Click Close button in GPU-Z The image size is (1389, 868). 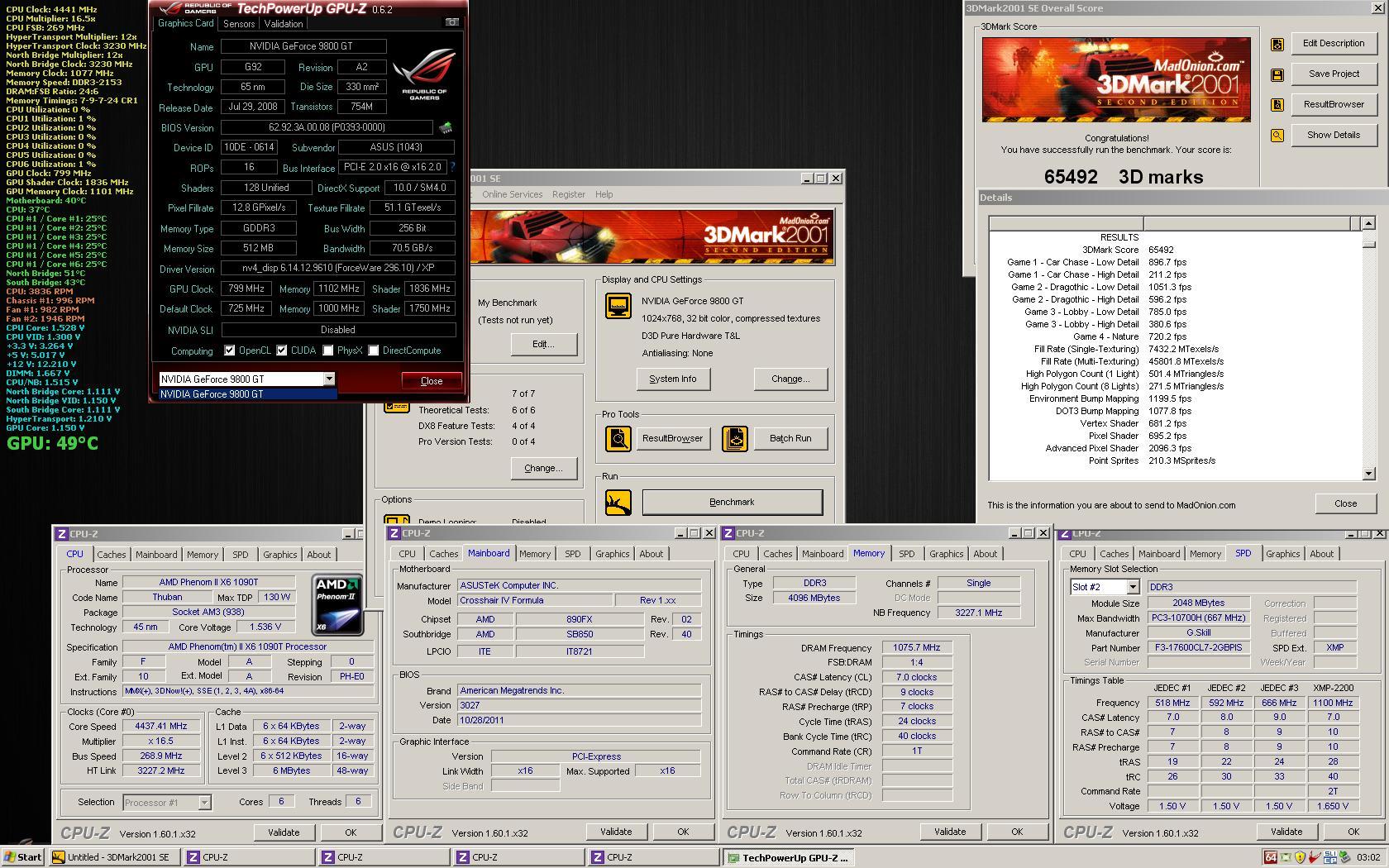click(x=432, y=381)
